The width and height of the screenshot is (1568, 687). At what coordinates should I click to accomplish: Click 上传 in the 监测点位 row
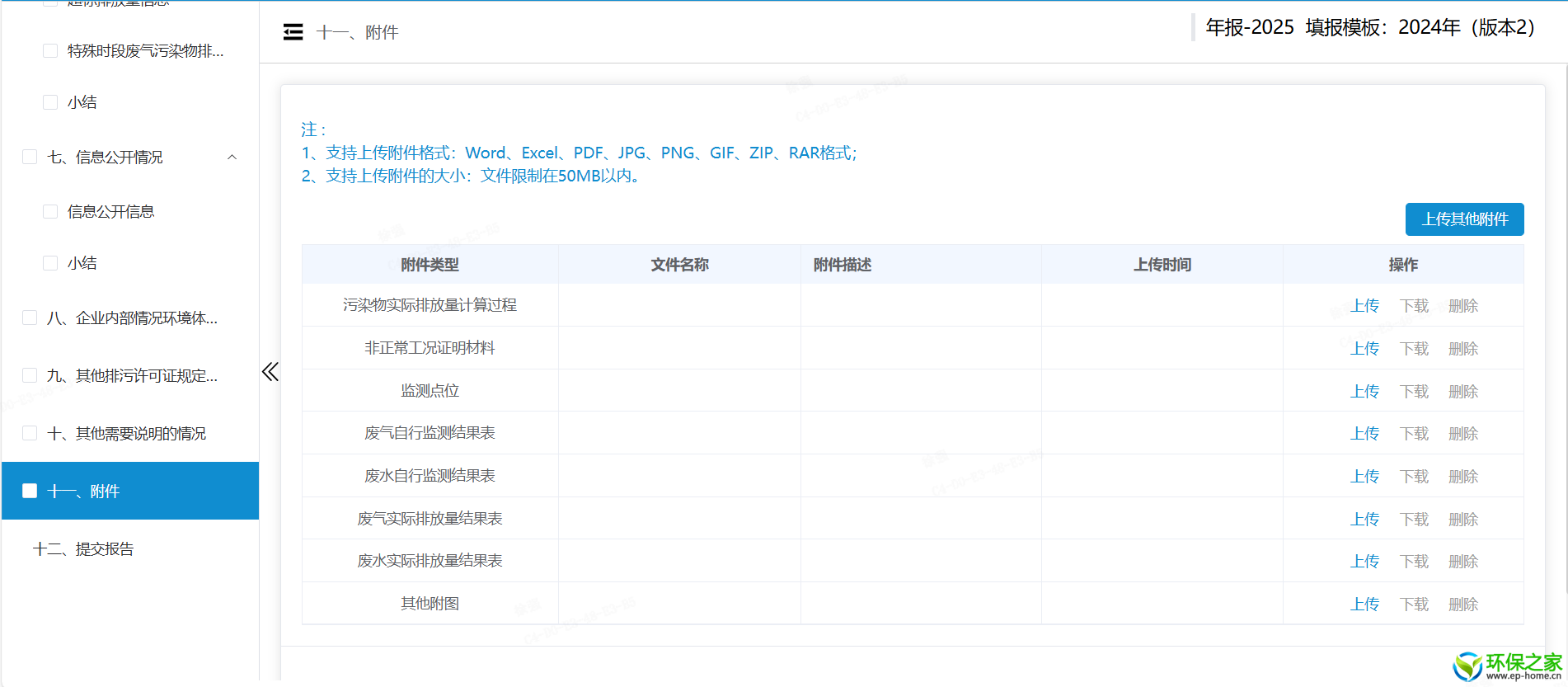pos(1364,392)
